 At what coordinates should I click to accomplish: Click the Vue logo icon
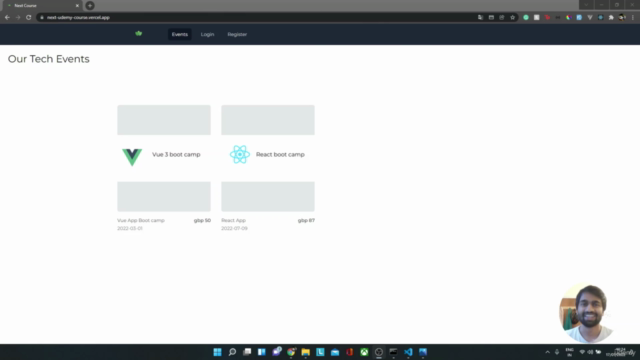coord(132,157)
